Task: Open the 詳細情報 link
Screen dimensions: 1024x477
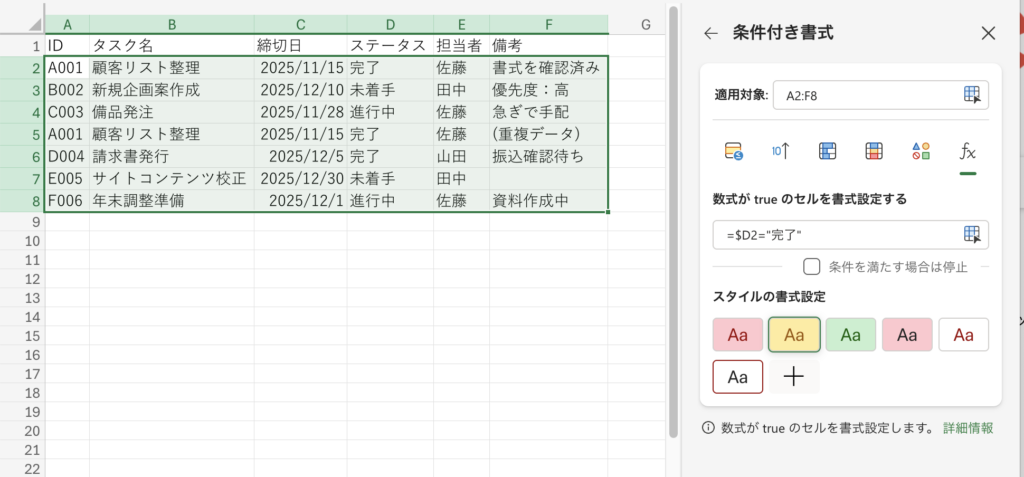Action: pos(967,428)
